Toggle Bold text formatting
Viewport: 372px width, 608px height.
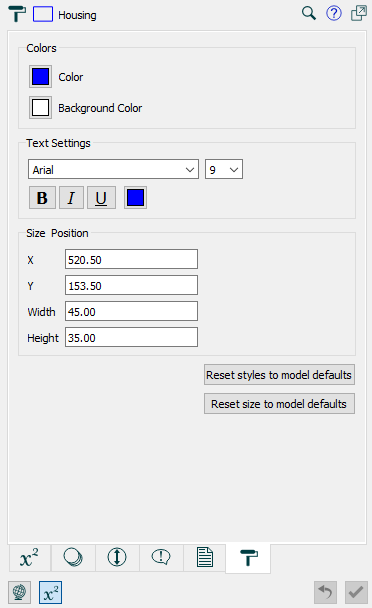42,198
